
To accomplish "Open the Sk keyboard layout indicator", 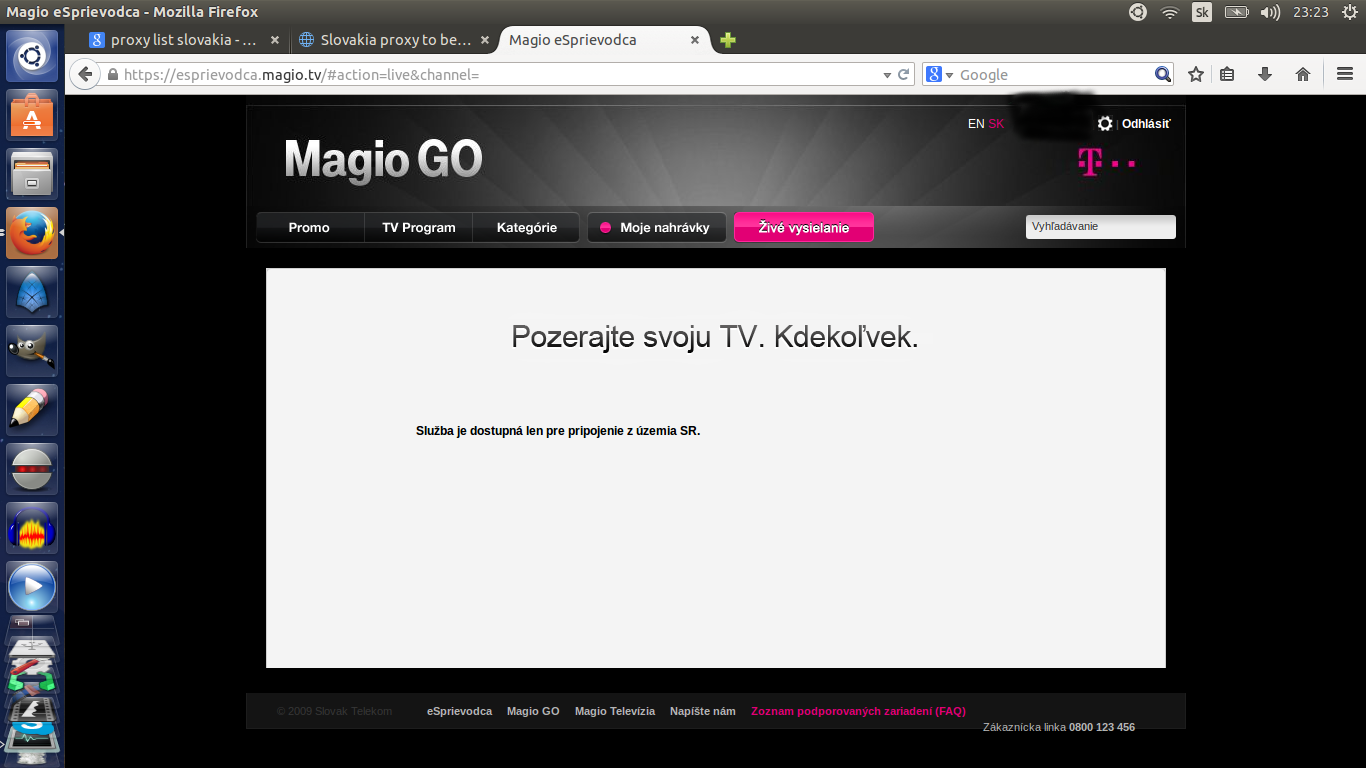I will 1202,12.
